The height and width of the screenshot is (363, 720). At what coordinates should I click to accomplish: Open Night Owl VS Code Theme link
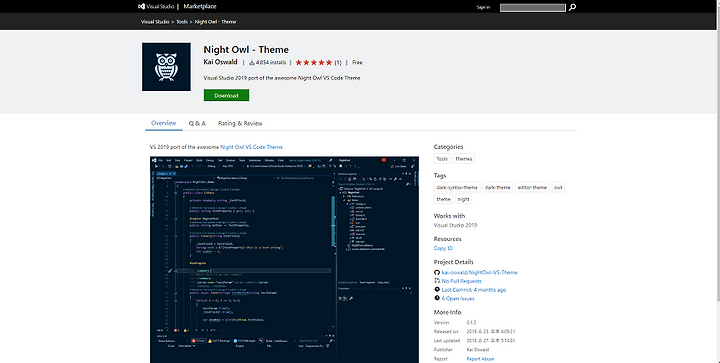251,147
